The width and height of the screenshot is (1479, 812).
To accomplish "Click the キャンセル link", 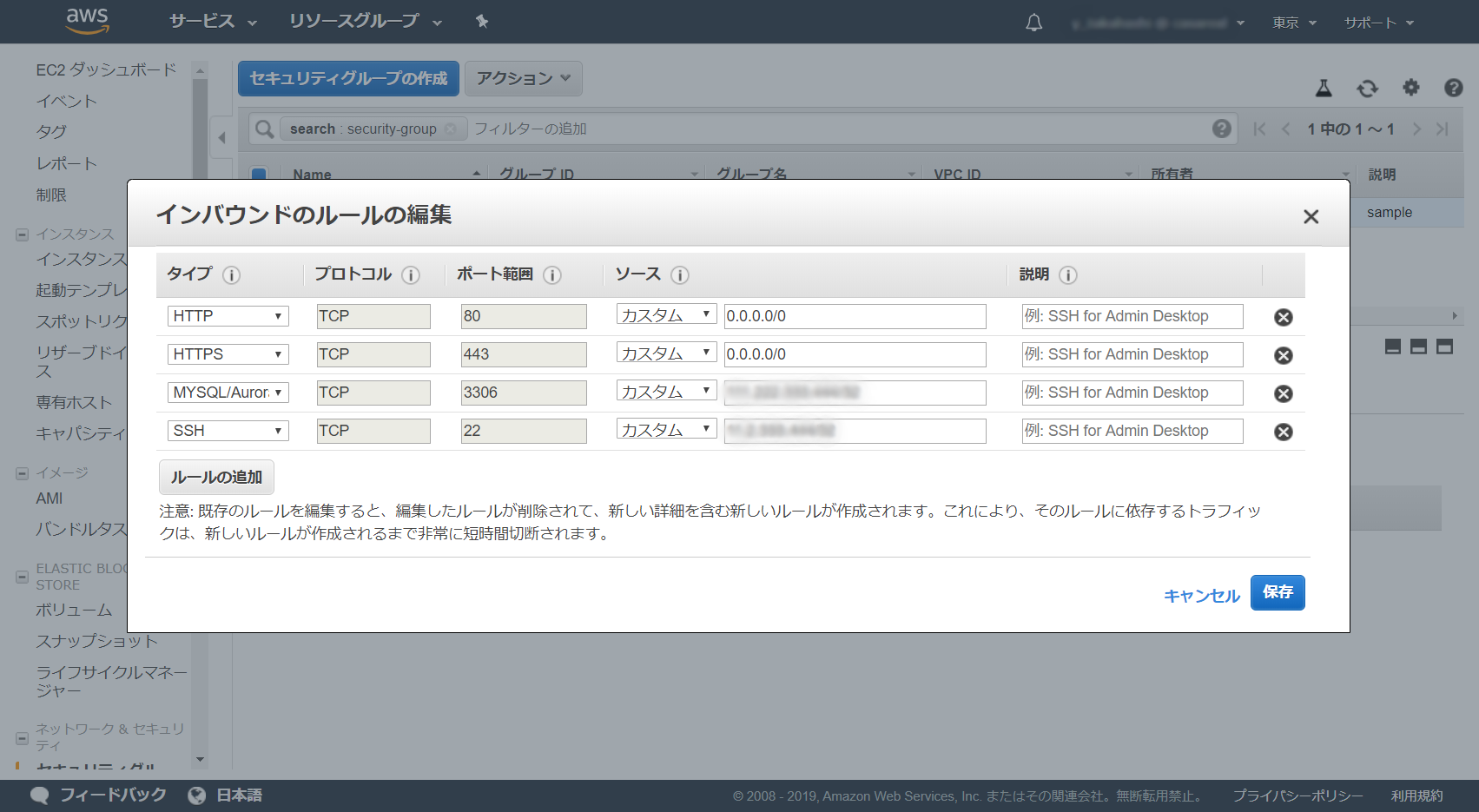I will click(x=1202, y=596).
